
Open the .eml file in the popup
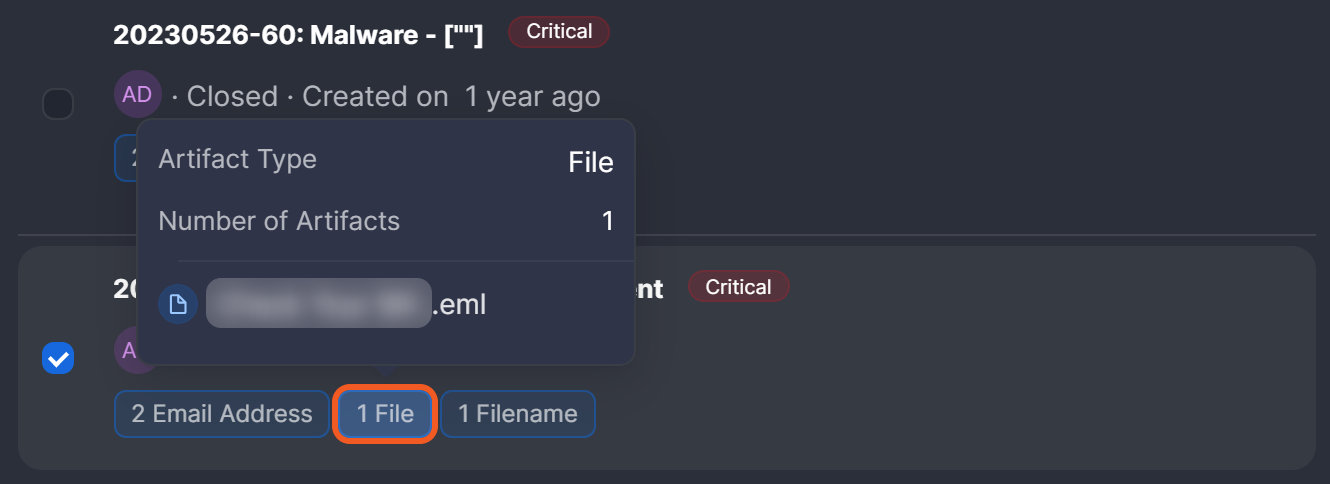[346, 305]
